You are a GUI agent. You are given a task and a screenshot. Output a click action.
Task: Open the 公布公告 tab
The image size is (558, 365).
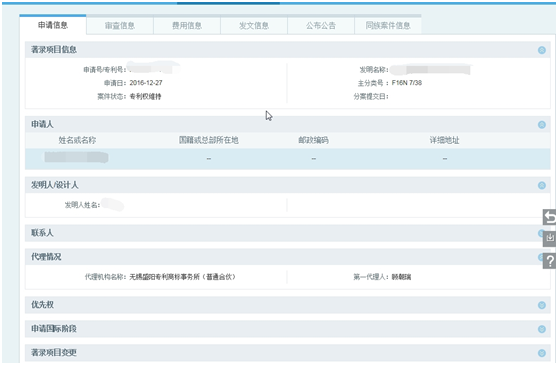point(321,26)
